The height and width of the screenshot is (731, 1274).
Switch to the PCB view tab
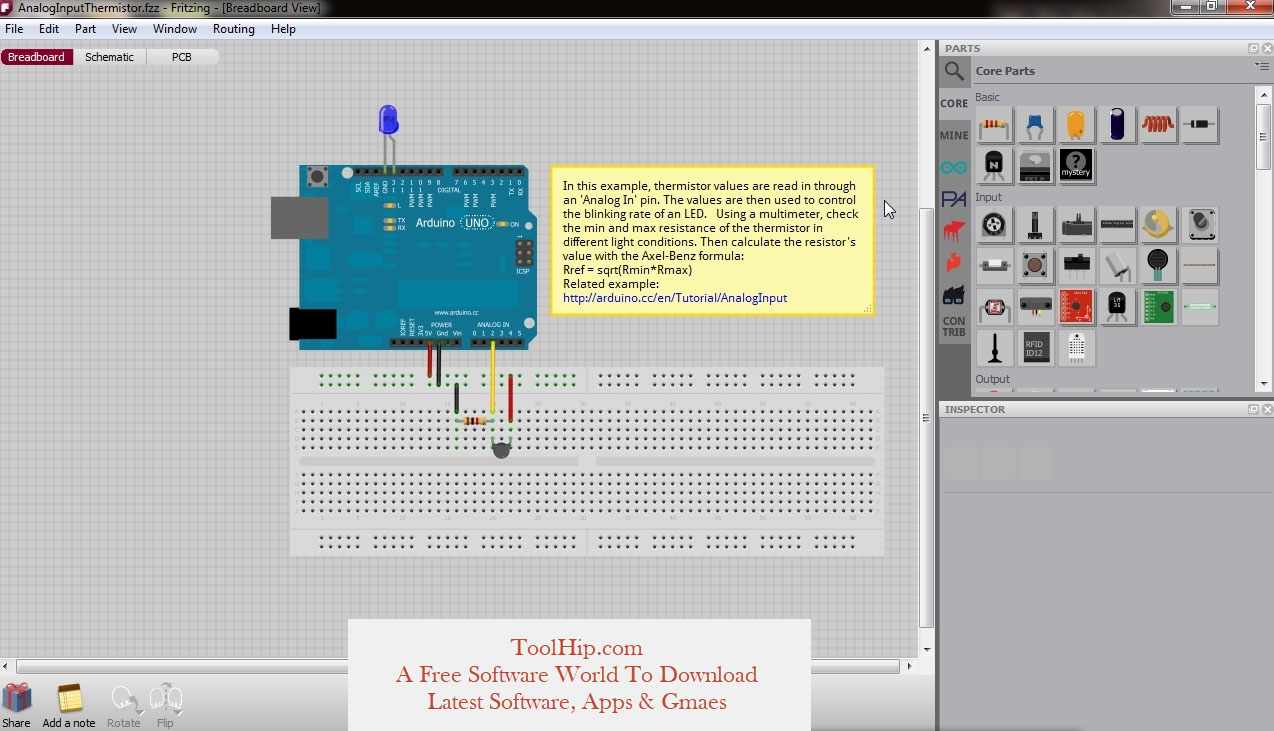pyautogui.click(x=181, y=57)
